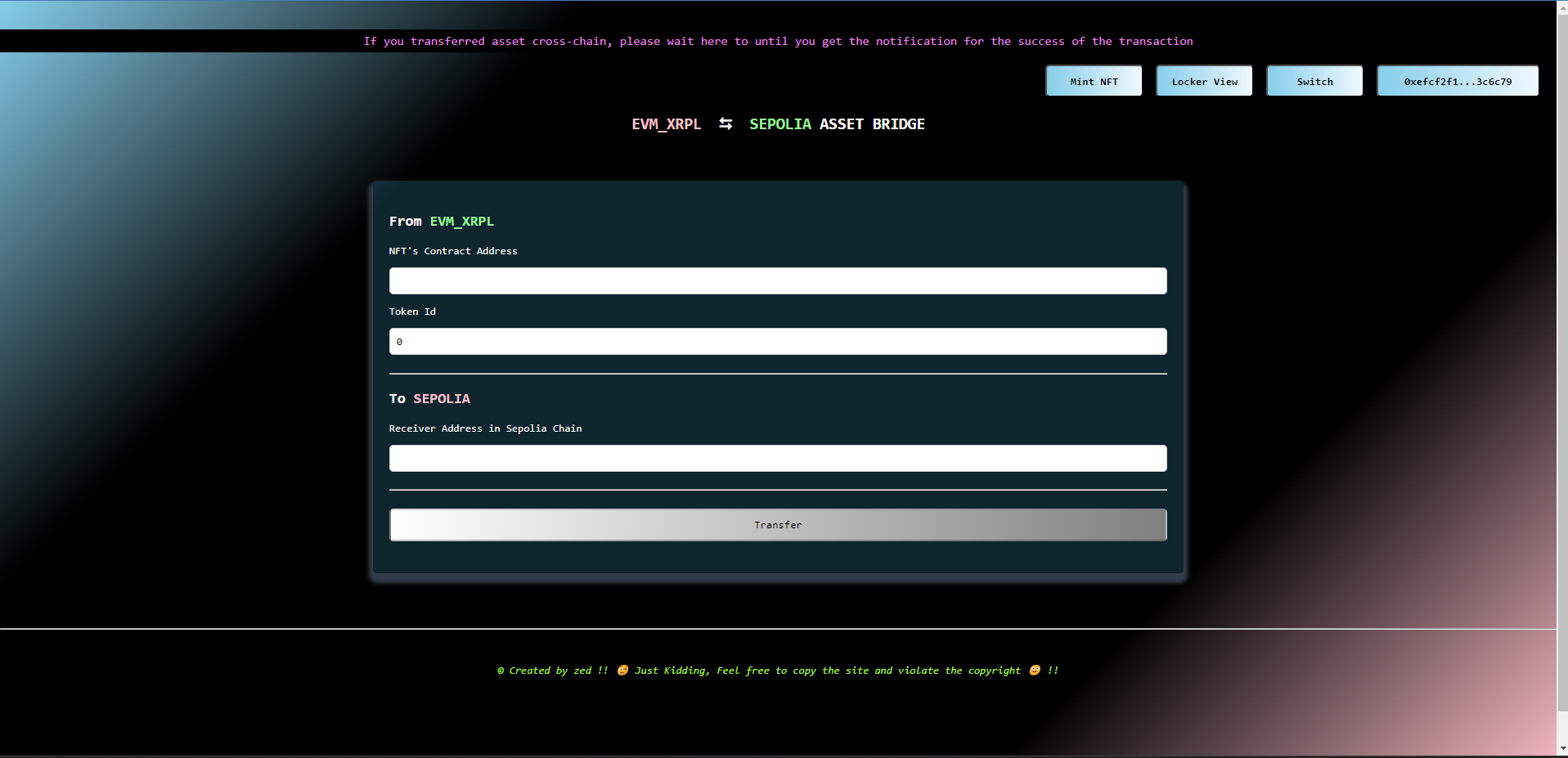
Task: Click the Transfer button
Action: tap(778, 525)
